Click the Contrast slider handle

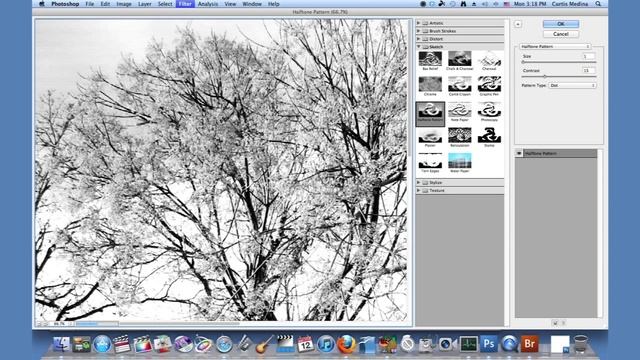[x=544, y=76]
